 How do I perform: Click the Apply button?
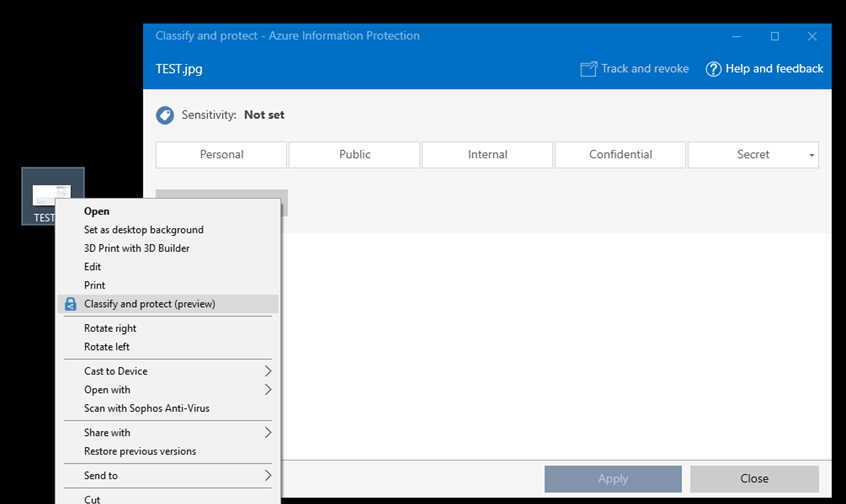(613, 479)
